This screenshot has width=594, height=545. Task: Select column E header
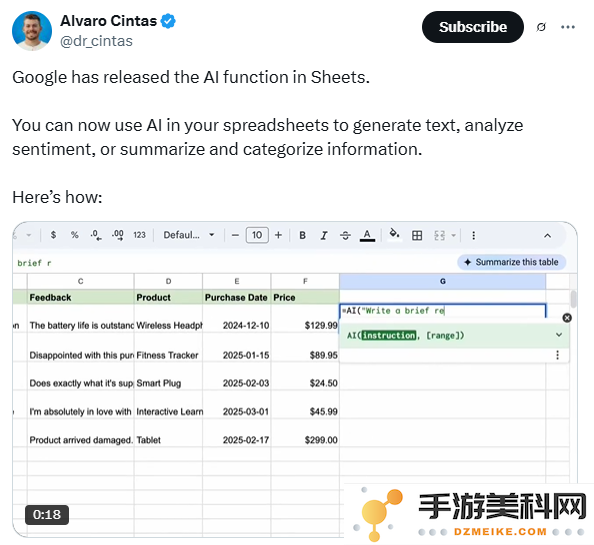237,281
